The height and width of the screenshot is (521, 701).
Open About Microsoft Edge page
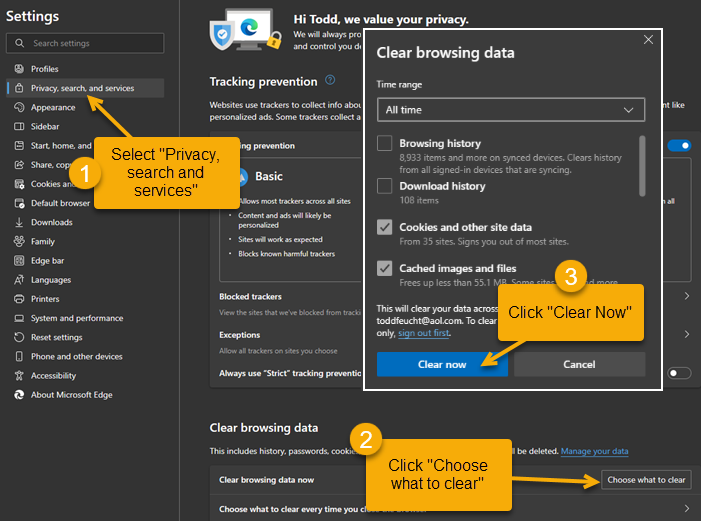click(x=85, y=395)
